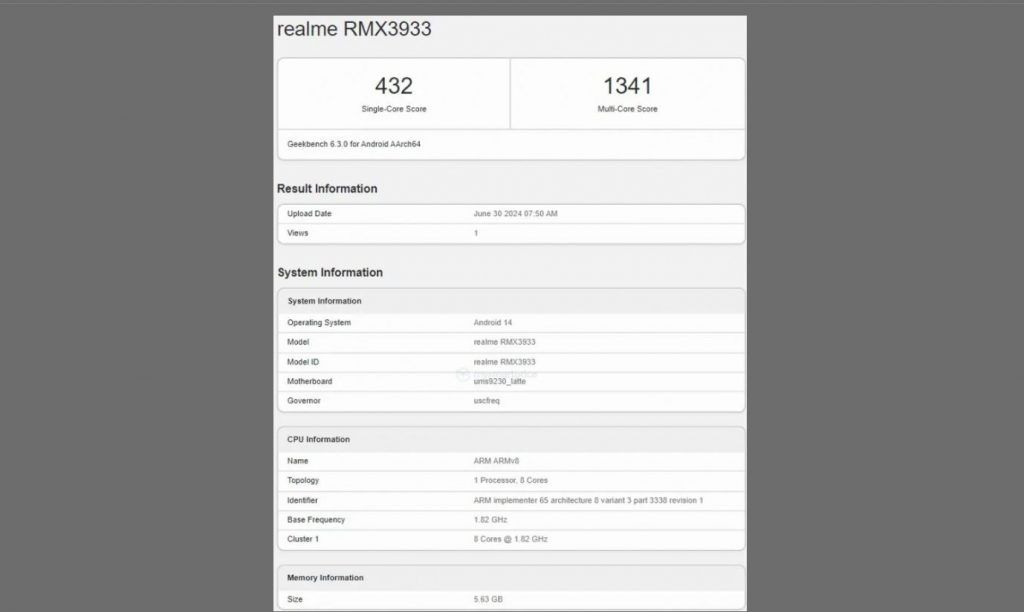Click the Governor row label
The width and height of the screenshot is (1024, 612).
[x=304, y=401]
